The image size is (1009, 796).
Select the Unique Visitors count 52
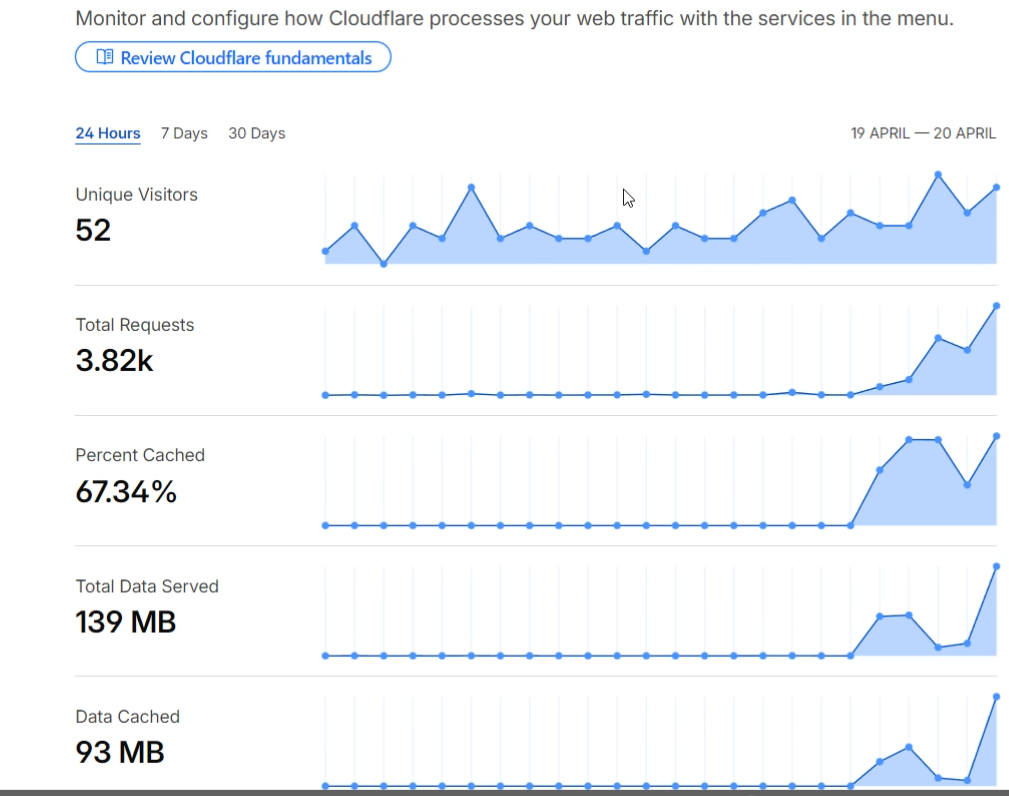coord(93,230)
